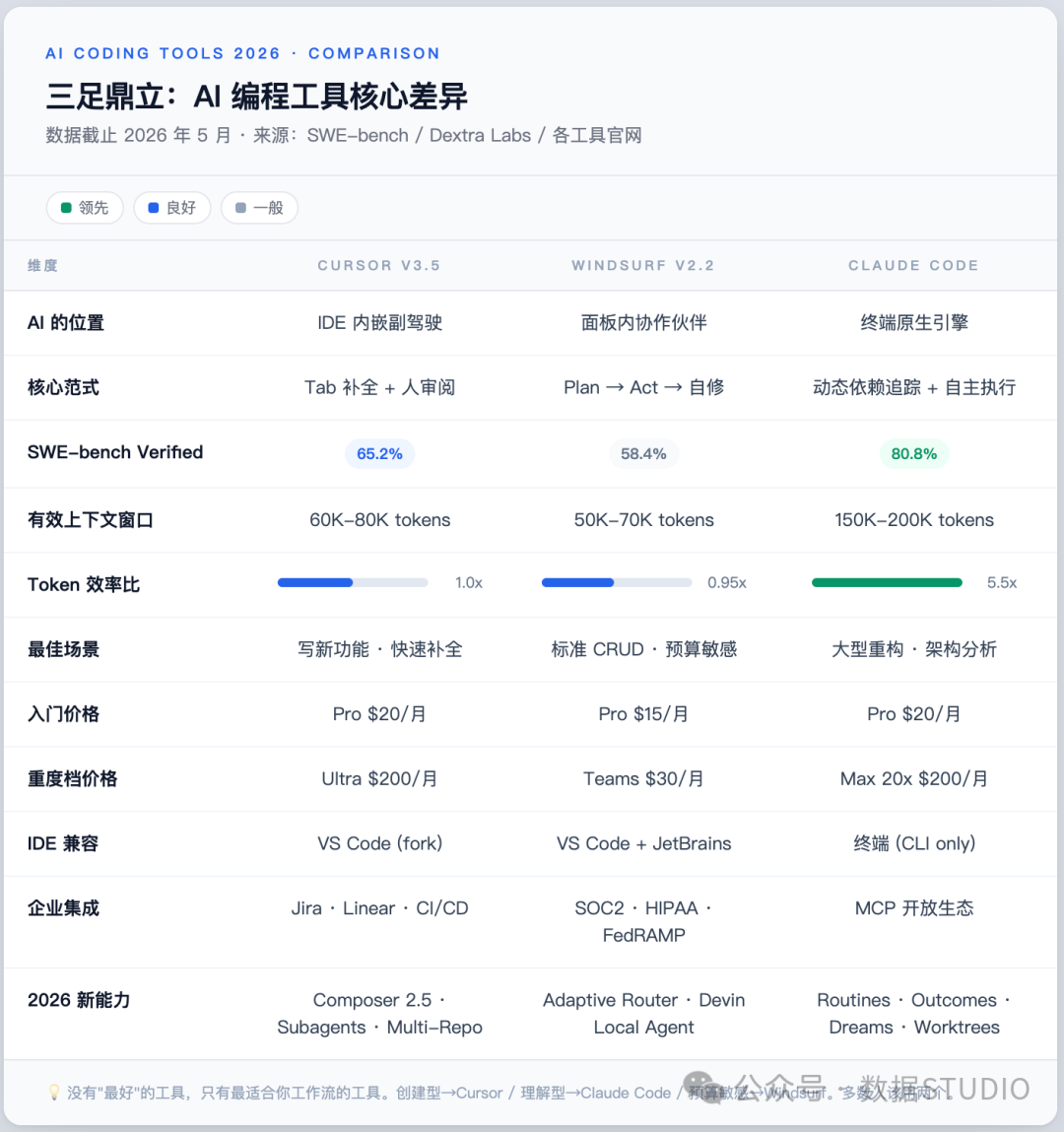Click the 'Routines · Outcomes · Dreams · Worktrees' cell

click(x=914, y=1014)
